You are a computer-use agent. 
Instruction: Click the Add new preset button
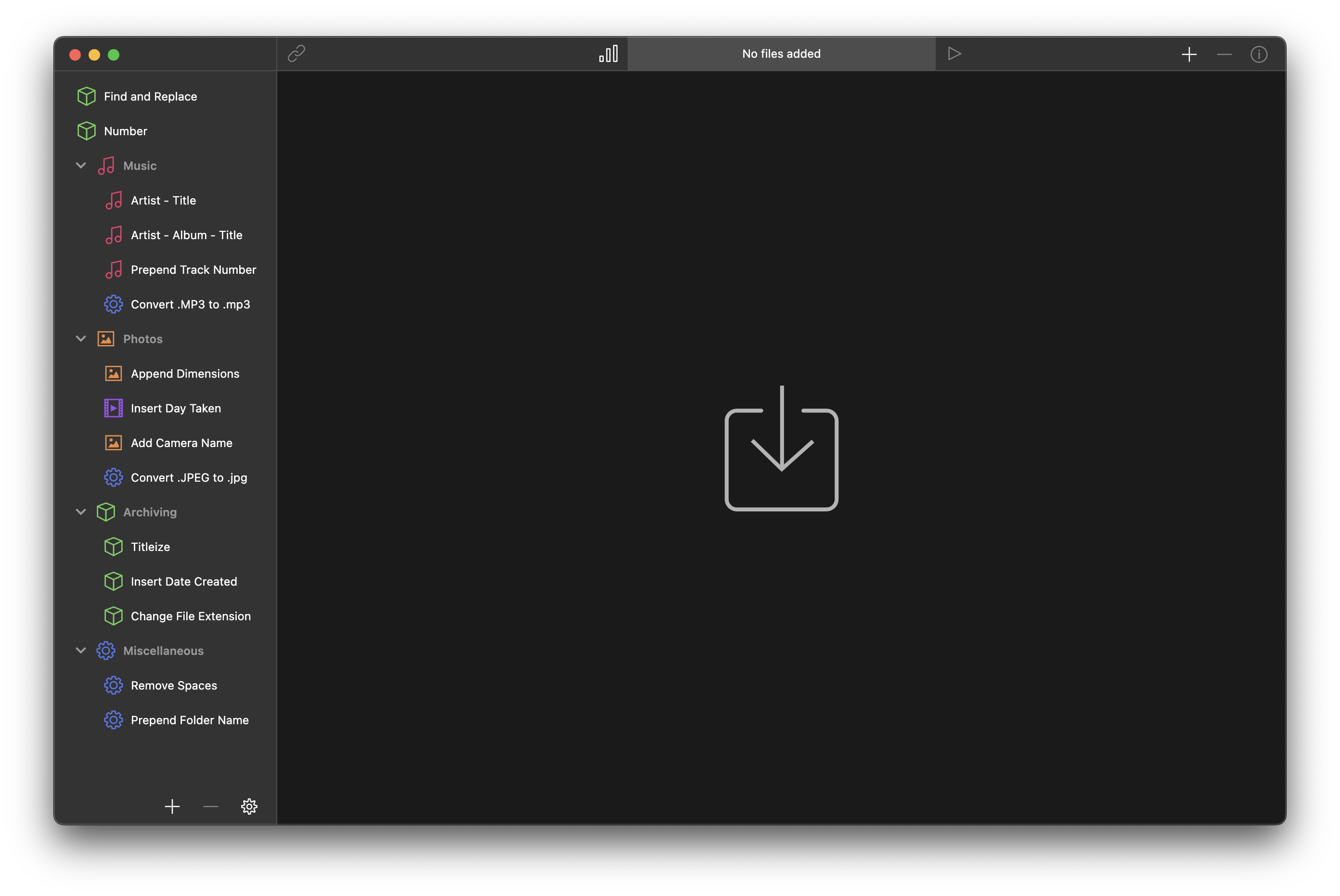(171, 807)
